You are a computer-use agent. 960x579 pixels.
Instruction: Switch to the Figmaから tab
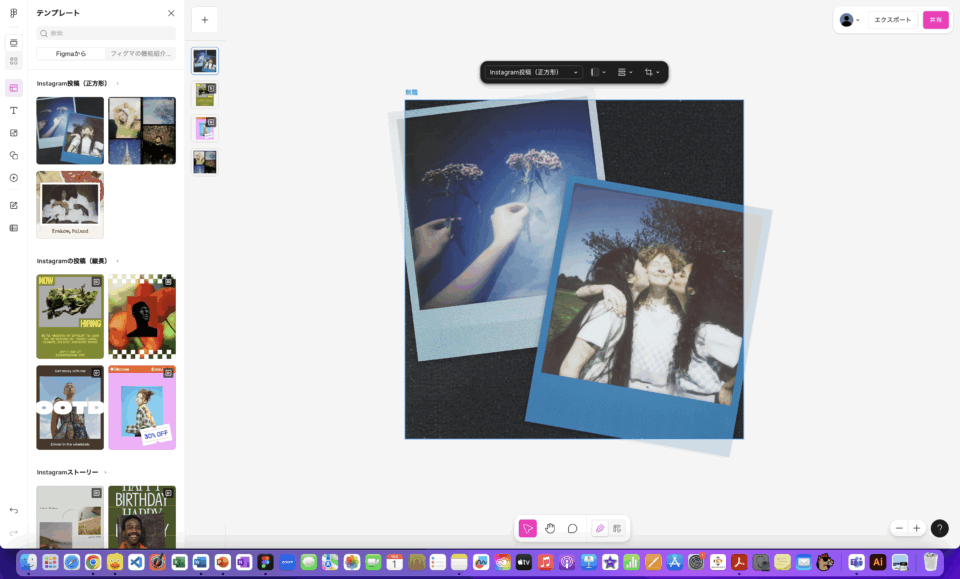71,53
